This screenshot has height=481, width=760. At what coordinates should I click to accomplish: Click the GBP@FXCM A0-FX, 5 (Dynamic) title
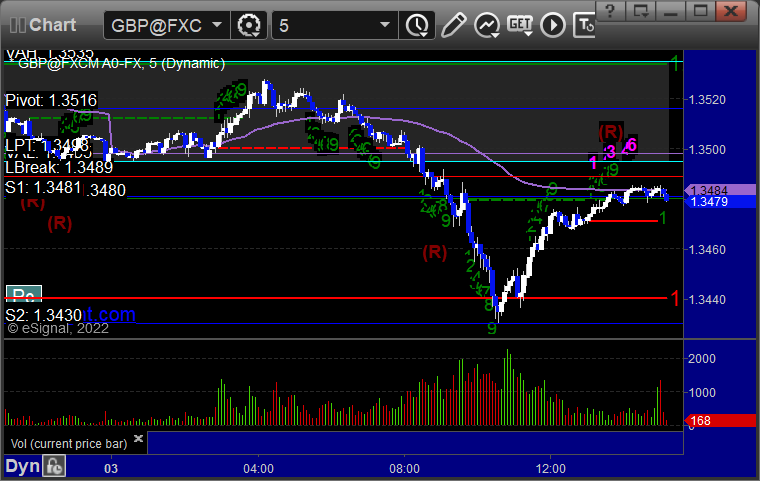pyautogui.click(x=121, y=64)
